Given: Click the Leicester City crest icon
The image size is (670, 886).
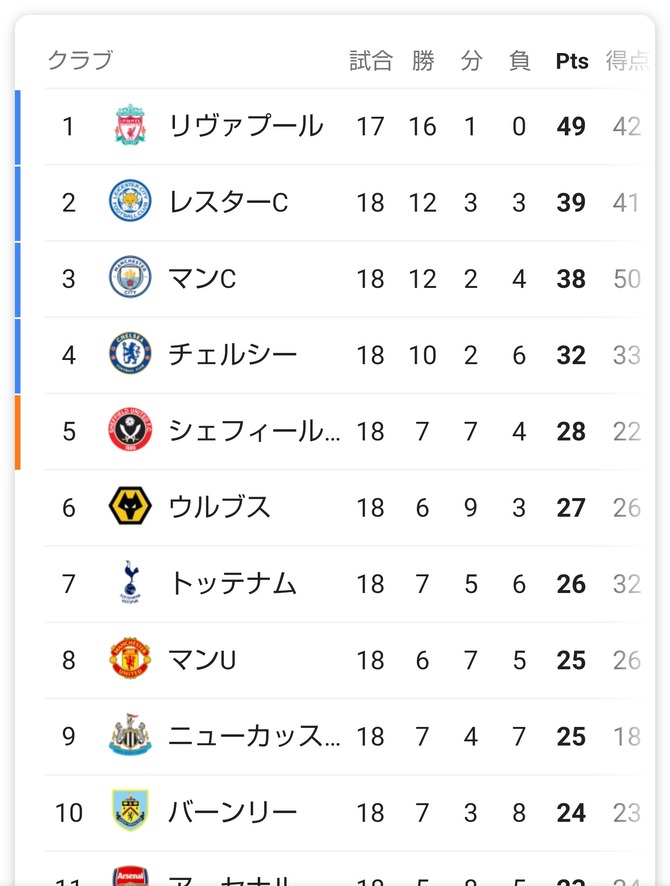Looking at the screenshot, I should click(x=130, y=201).
